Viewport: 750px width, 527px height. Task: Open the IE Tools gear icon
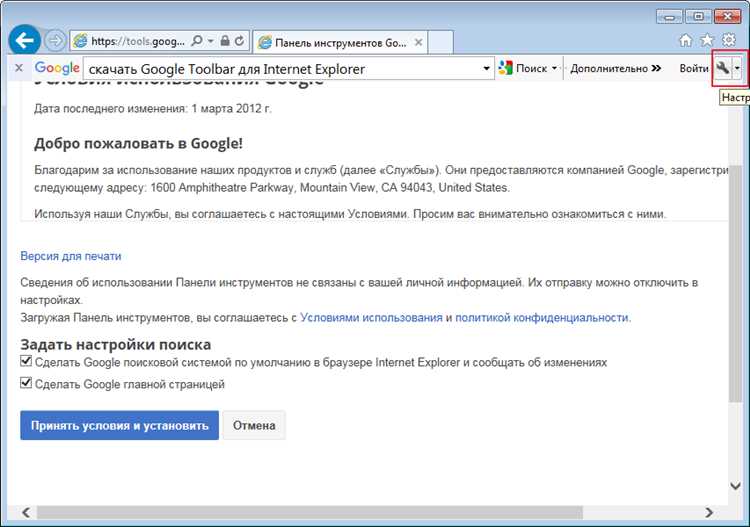pos(728,40)
